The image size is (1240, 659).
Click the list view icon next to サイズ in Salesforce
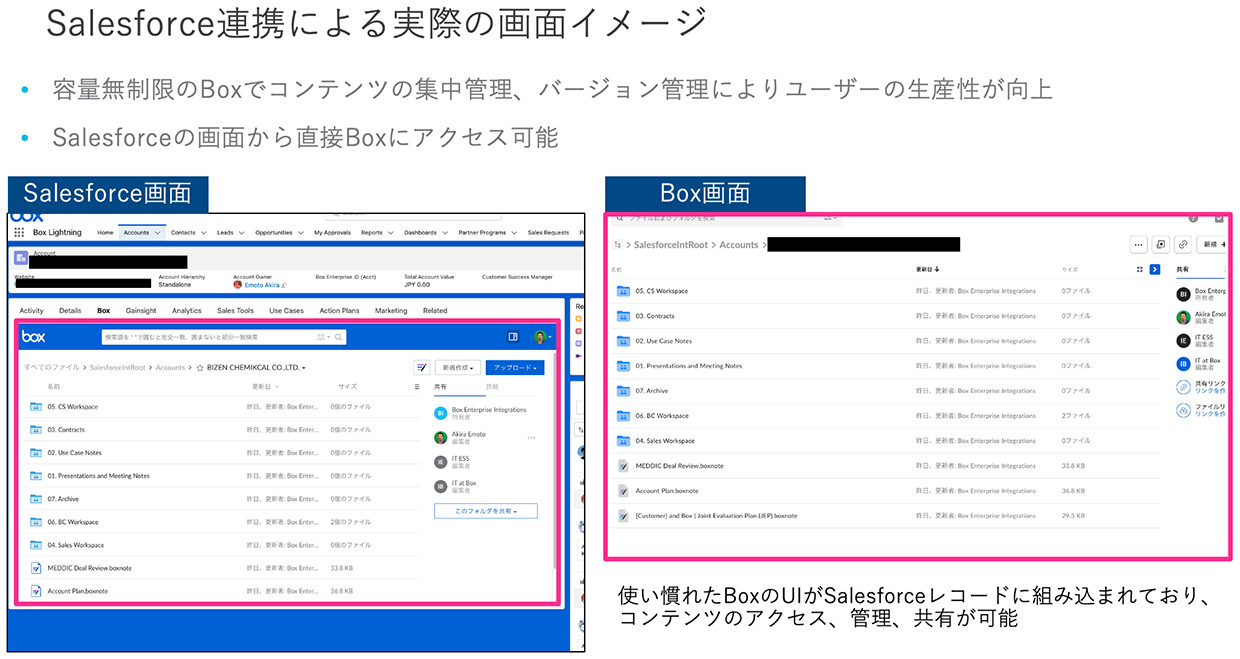click(417, 386)
